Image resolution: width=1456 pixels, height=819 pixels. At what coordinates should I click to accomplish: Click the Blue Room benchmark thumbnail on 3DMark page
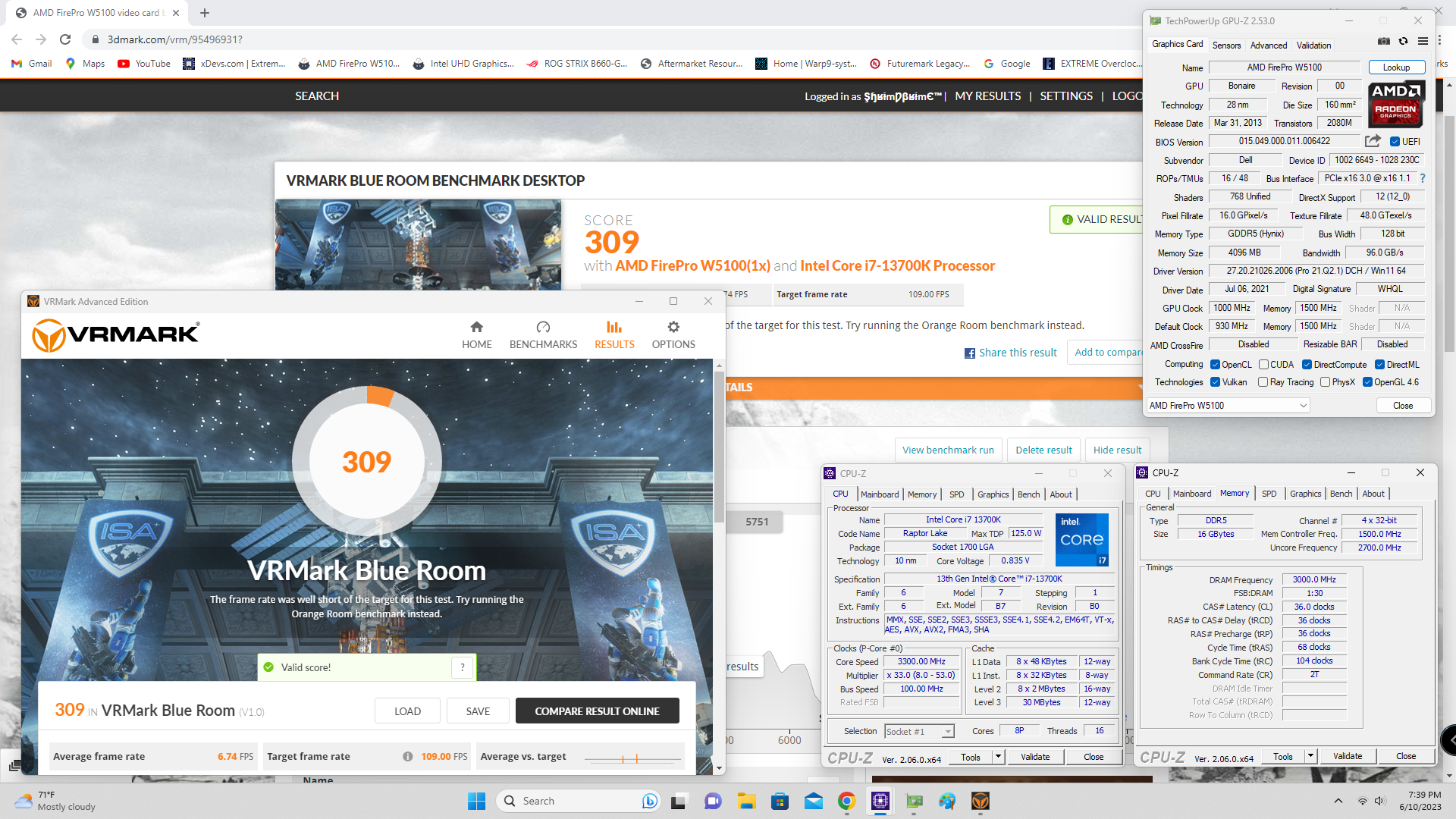pyautogui.click(x=419, y=244)
